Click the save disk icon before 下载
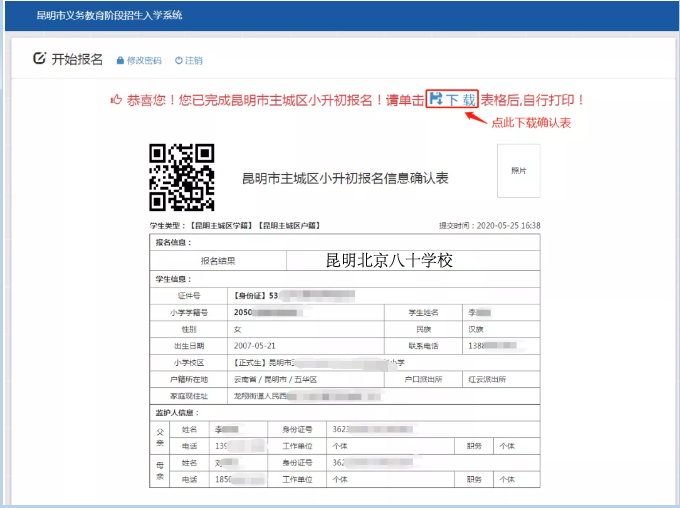680x508 pixels. coord(435,100)
